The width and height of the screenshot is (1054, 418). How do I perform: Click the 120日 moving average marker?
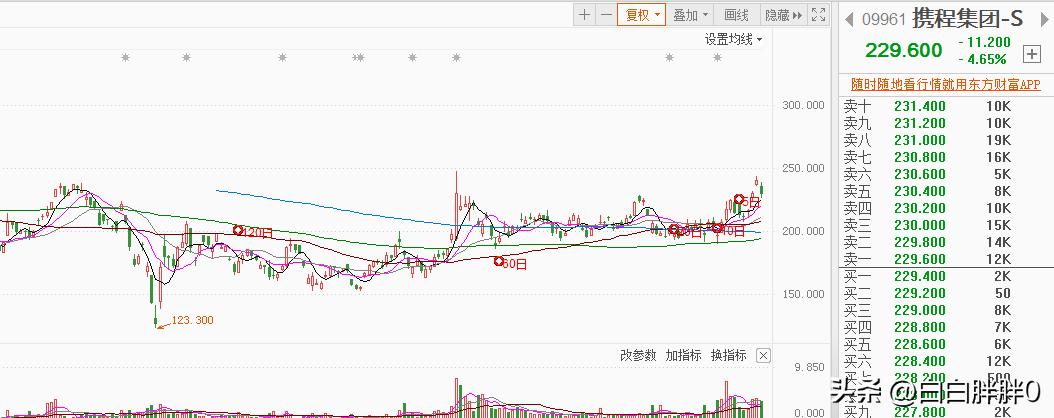click(253, 233)
